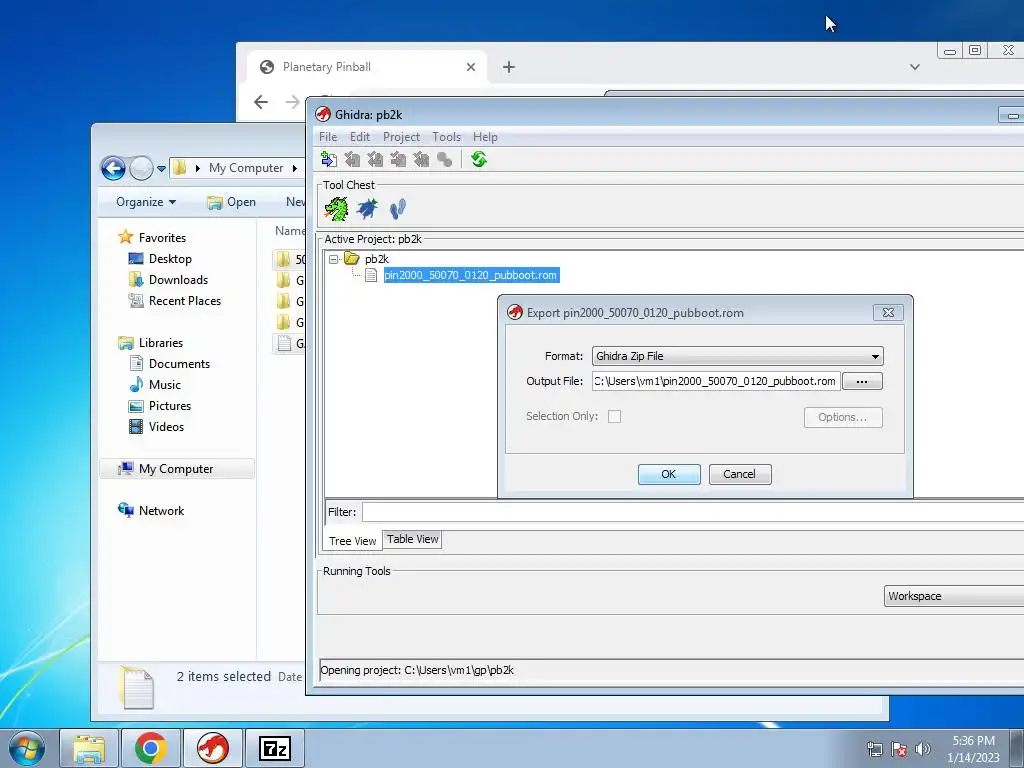1024x768 pixels.
Task: Click the first grayed checkout toolbar icon
Action: [x=353, y=159]
